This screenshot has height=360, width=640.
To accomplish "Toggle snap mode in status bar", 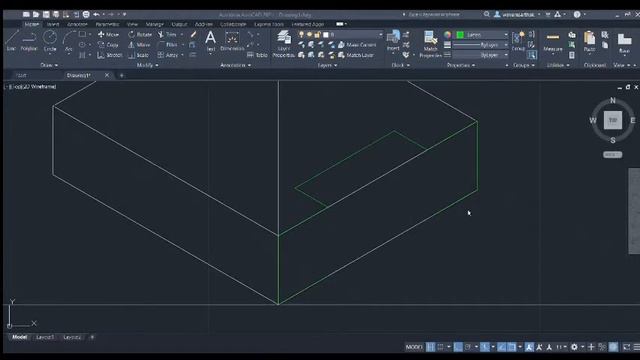I will click(x=440, y=347).
